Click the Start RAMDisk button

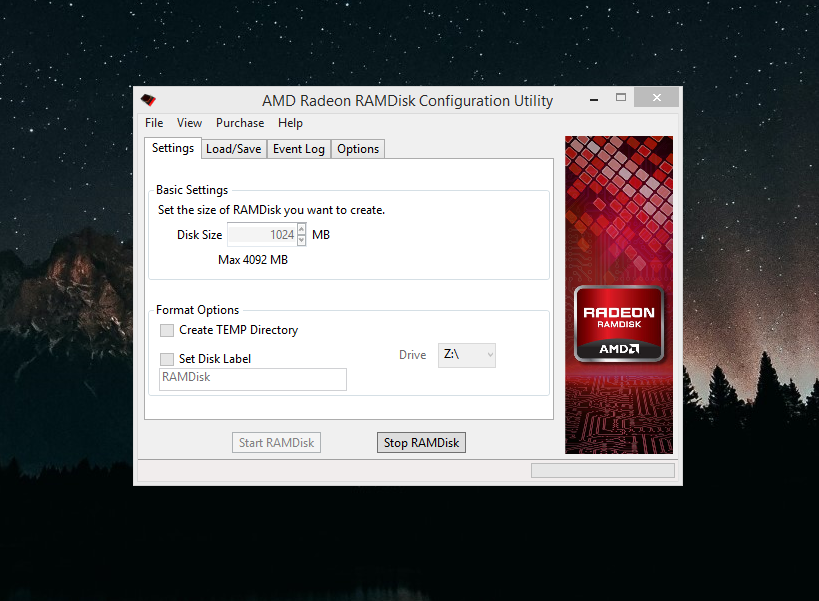tap(276, 443)
